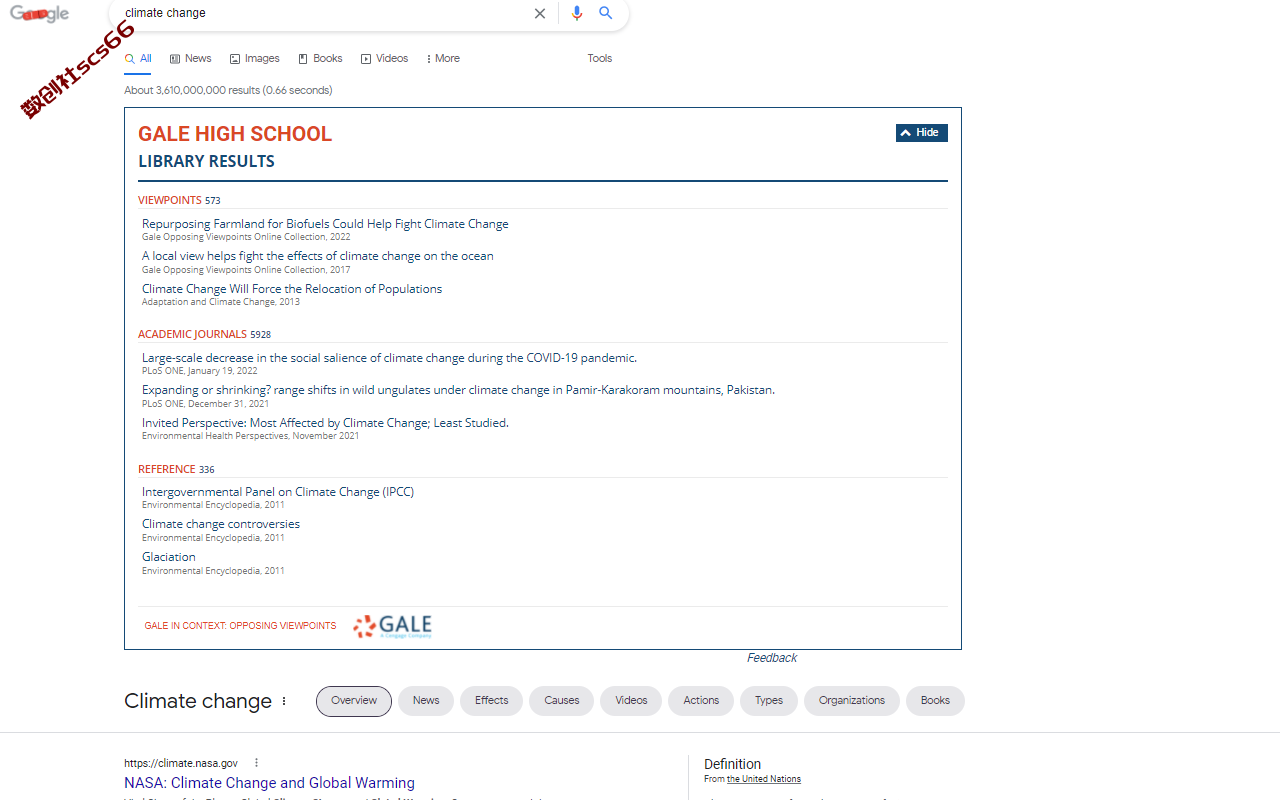Select the Videos topic chip
Viewport: 1280px width, 800px height.
click(x=631, y=701)
